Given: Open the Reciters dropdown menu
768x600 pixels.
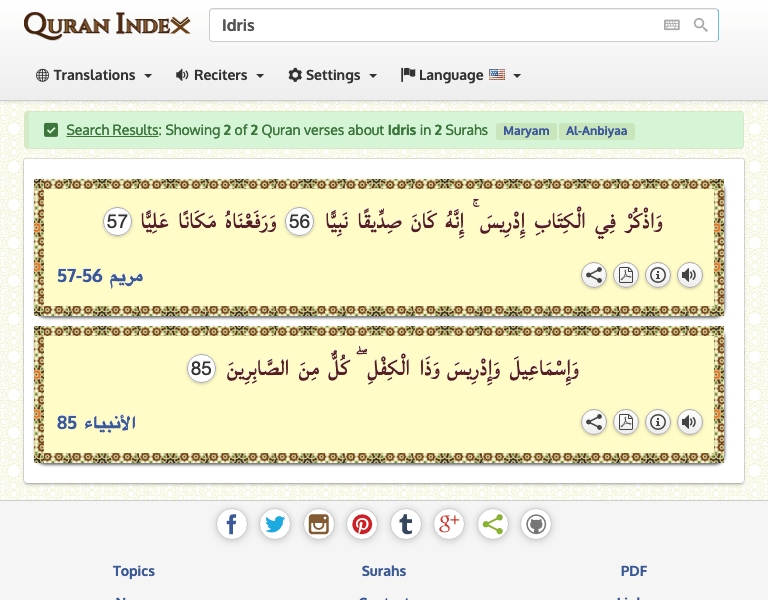Looking at the screenshot, I should (220, 75).
